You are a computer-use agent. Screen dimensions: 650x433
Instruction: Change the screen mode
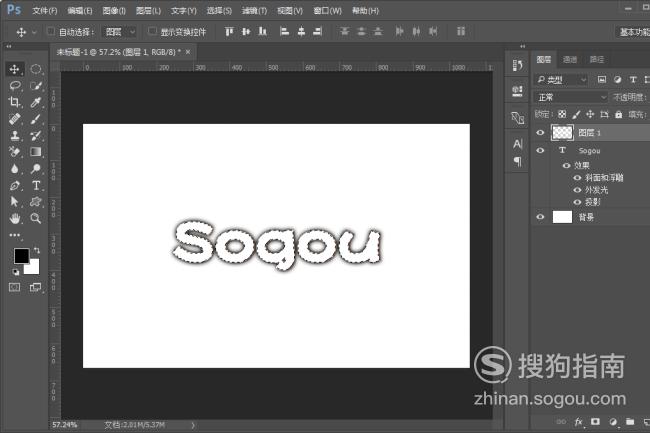tap(36, 287)
